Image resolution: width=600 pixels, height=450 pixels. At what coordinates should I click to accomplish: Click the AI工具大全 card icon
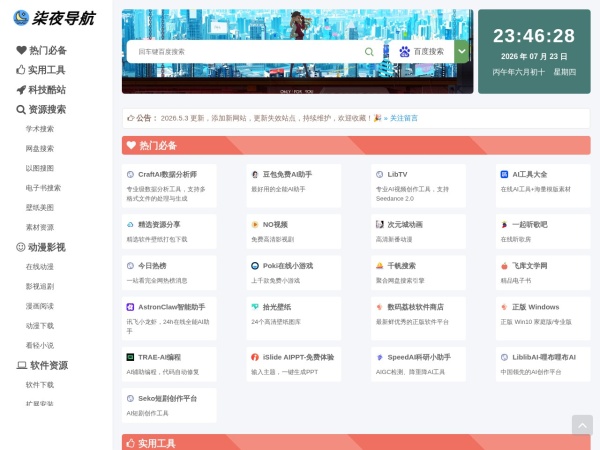(504, 174)
